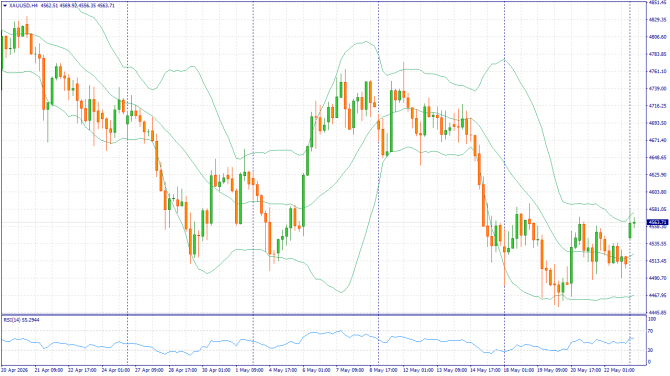Viewport: 670px width, 376px height.
Task: Click the 4467.95 price axis label
Action: click(657, 295)
